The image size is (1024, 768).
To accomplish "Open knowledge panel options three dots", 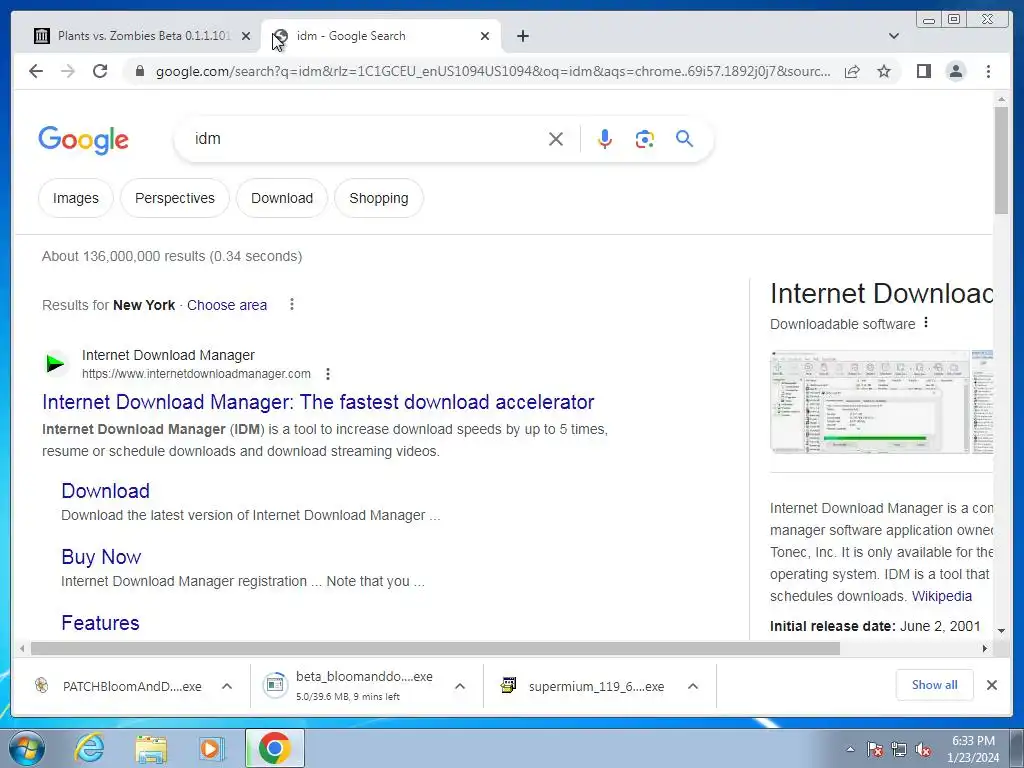I will click(x=926, y=323).
